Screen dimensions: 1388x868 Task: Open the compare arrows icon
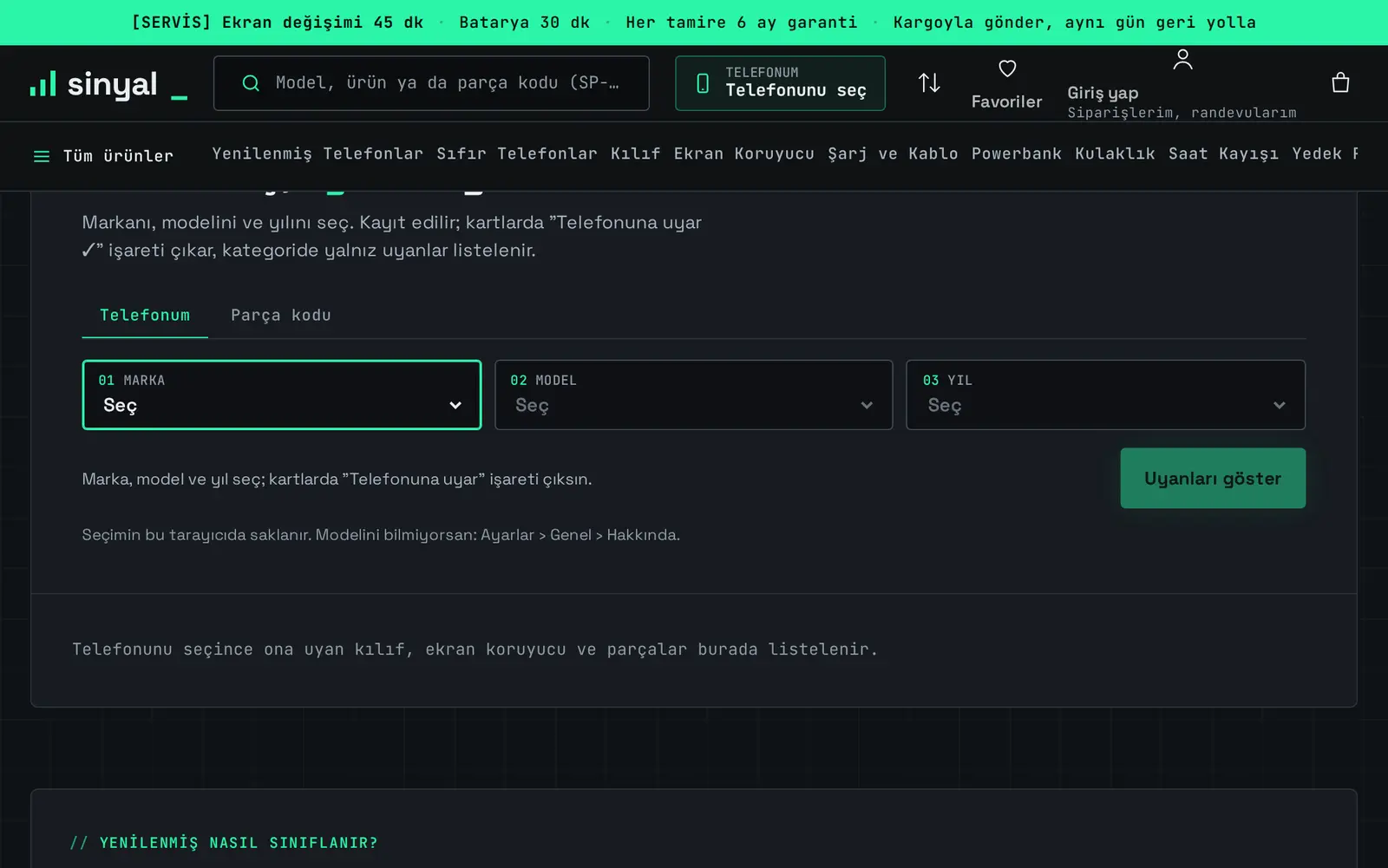(x=929, y=83)
